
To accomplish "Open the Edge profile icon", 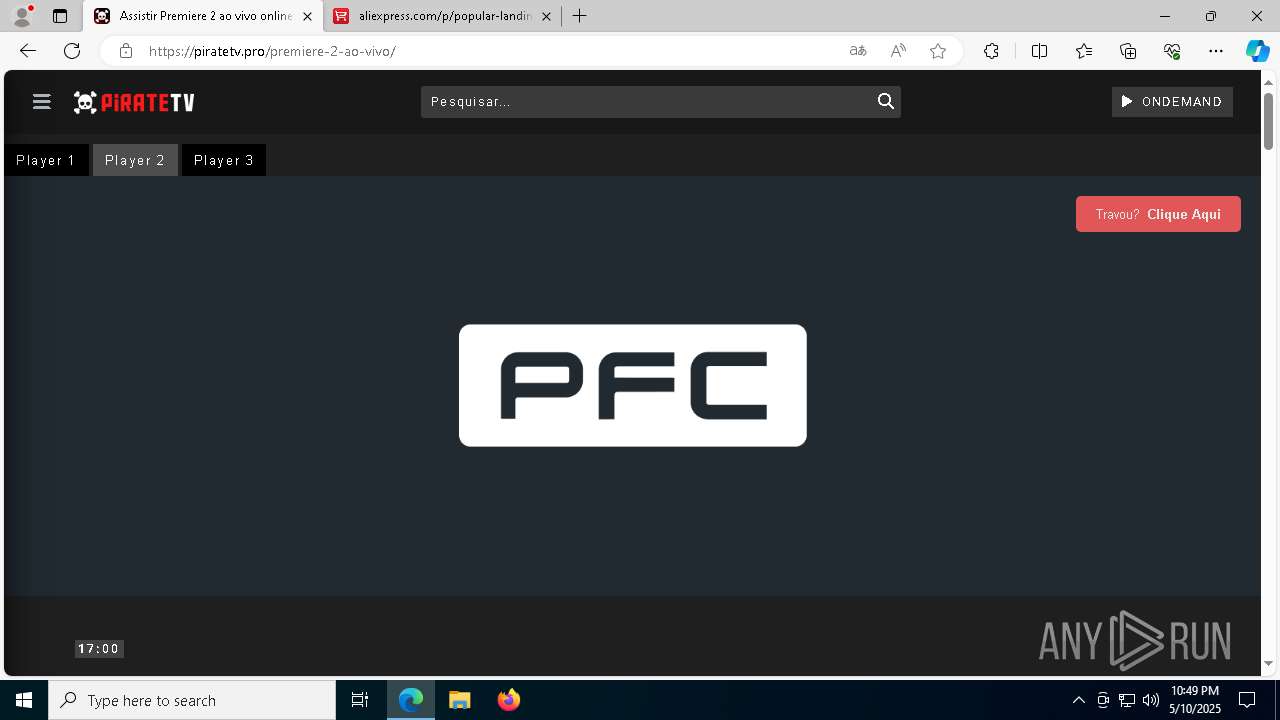I will (22, 16).
